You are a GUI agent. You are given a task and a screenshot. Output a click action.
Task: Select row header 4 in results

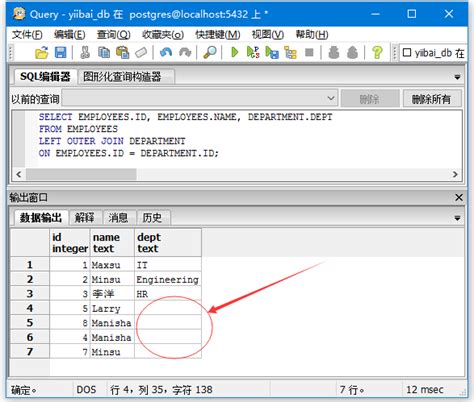coord(30,308)
